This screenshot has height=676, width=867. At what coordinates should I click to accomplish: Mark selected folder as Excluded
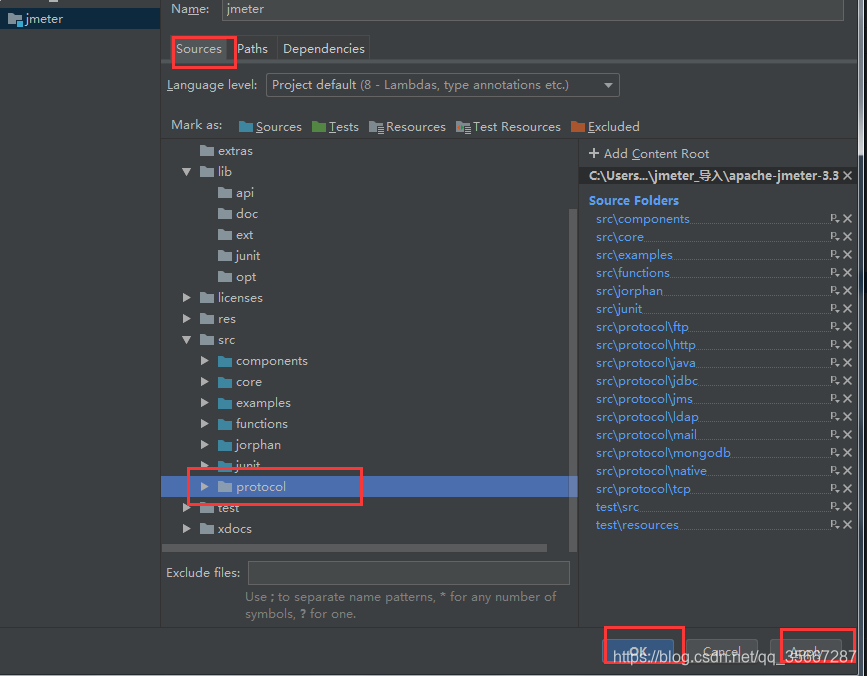click(x=605, y=127)
